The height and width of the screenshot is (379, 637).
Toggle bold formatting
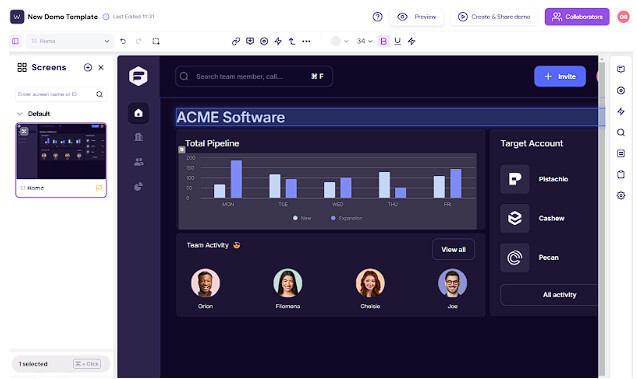coord(384,41)
